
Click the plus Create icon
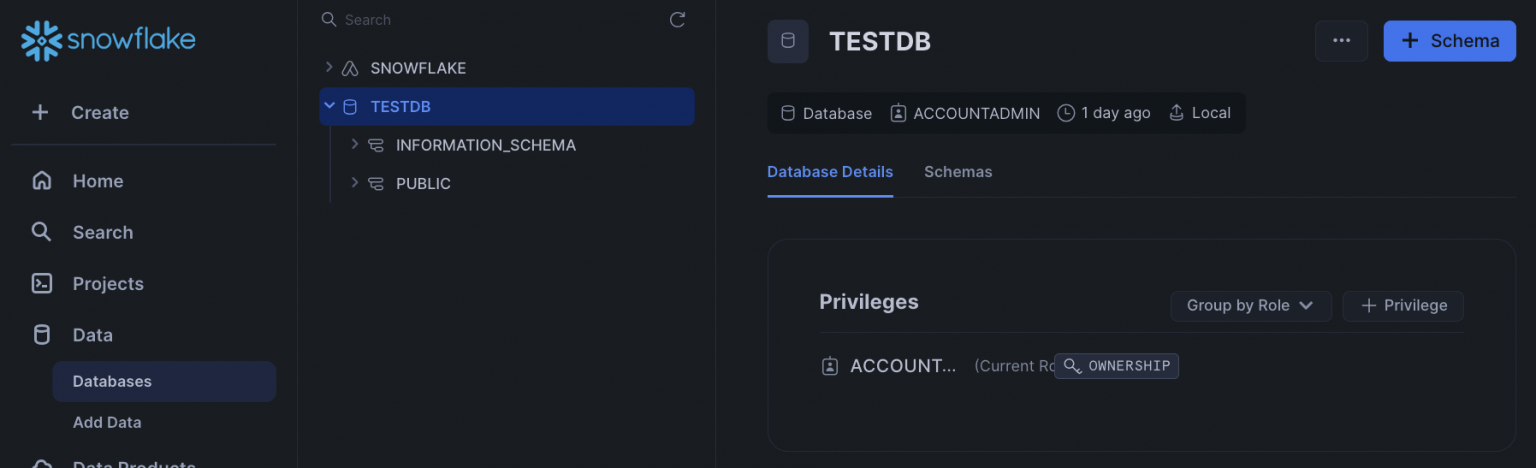(x=40, y=112)
